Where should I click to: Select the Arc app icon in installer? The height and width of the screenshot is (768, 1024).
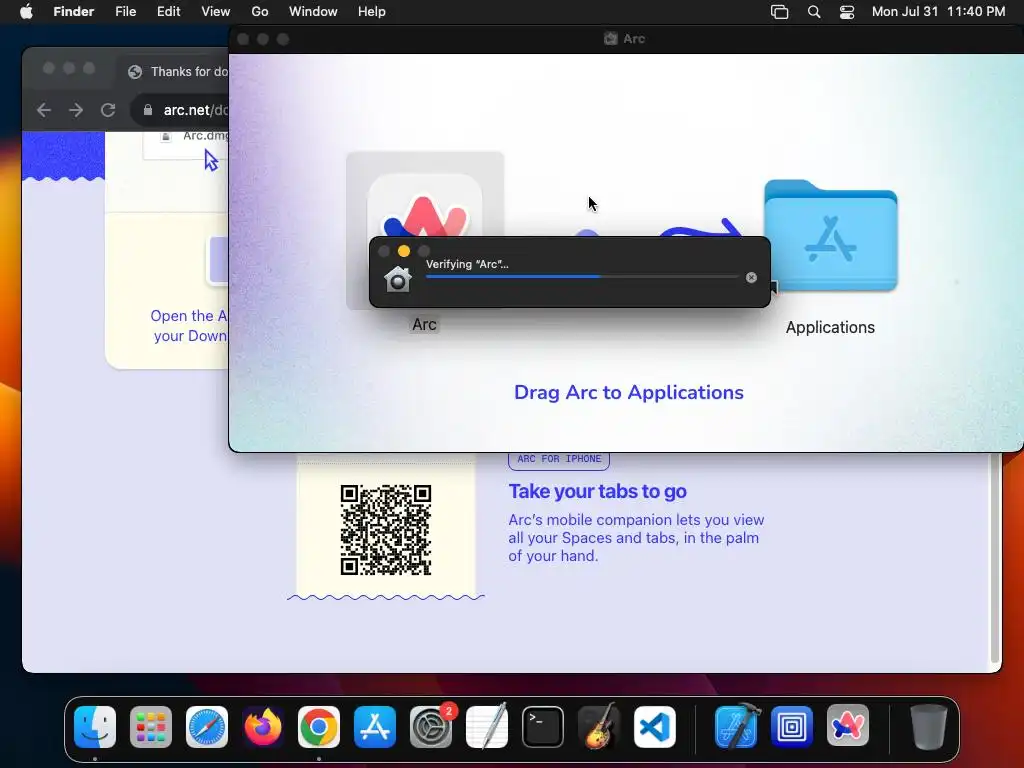424,202
